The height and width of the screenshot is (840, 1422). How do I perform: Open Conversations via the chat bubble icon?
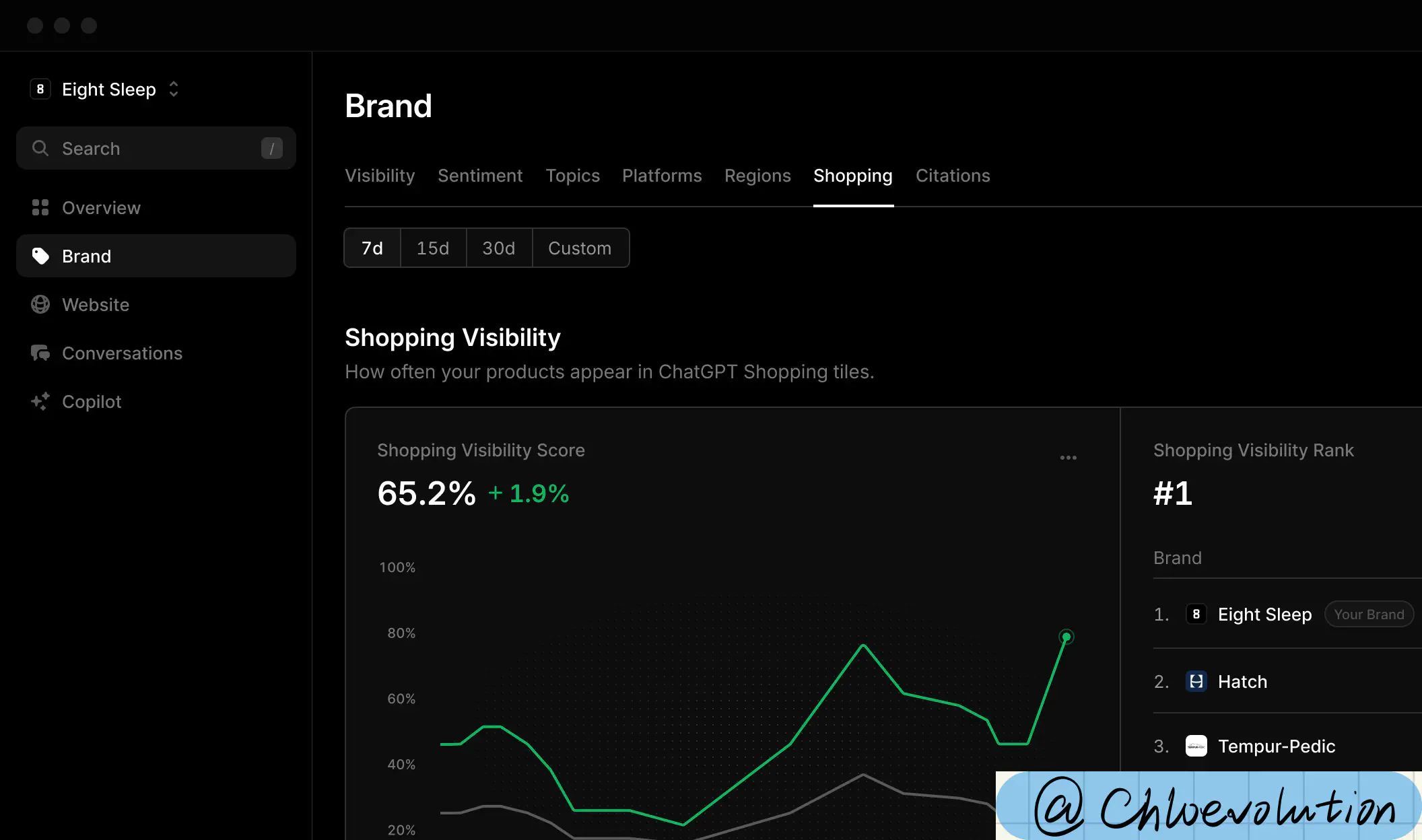coord(40,353)
